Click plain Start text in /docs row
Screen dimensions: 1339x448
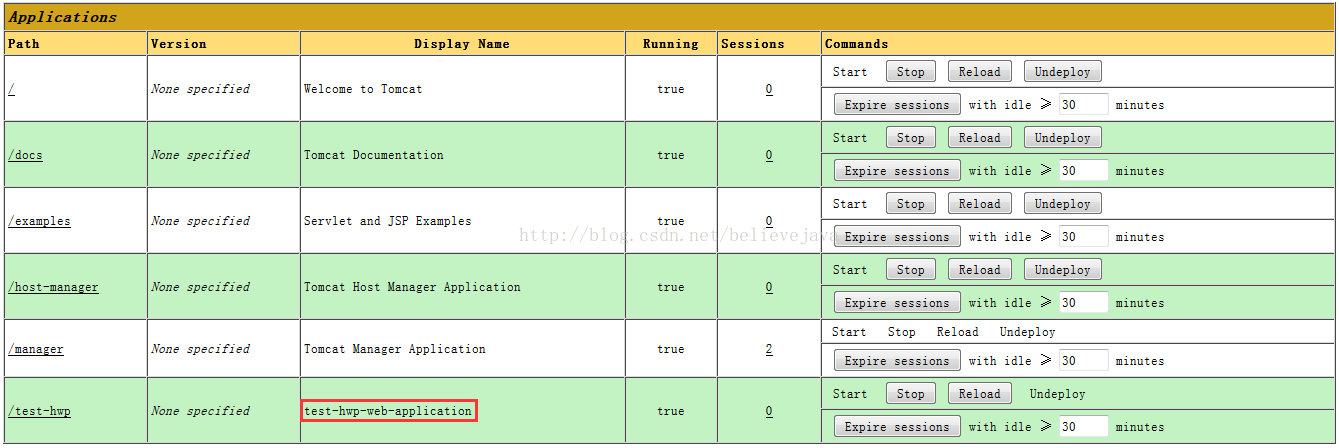(850, 138)
